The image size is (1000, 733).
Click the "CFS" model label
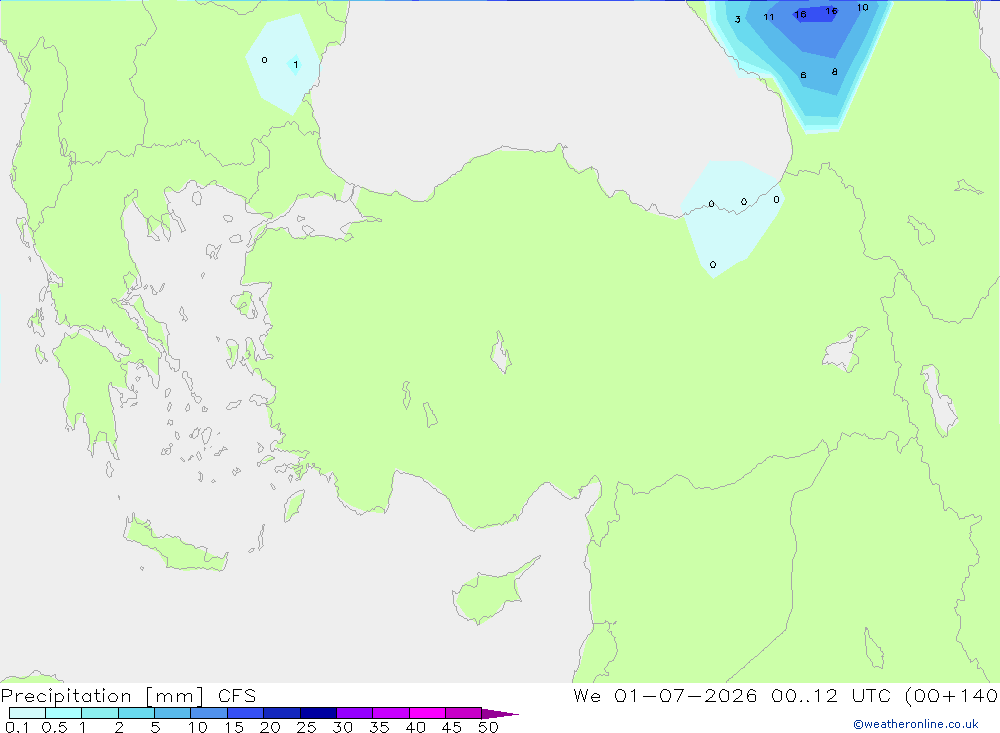(x=237, y=696)
